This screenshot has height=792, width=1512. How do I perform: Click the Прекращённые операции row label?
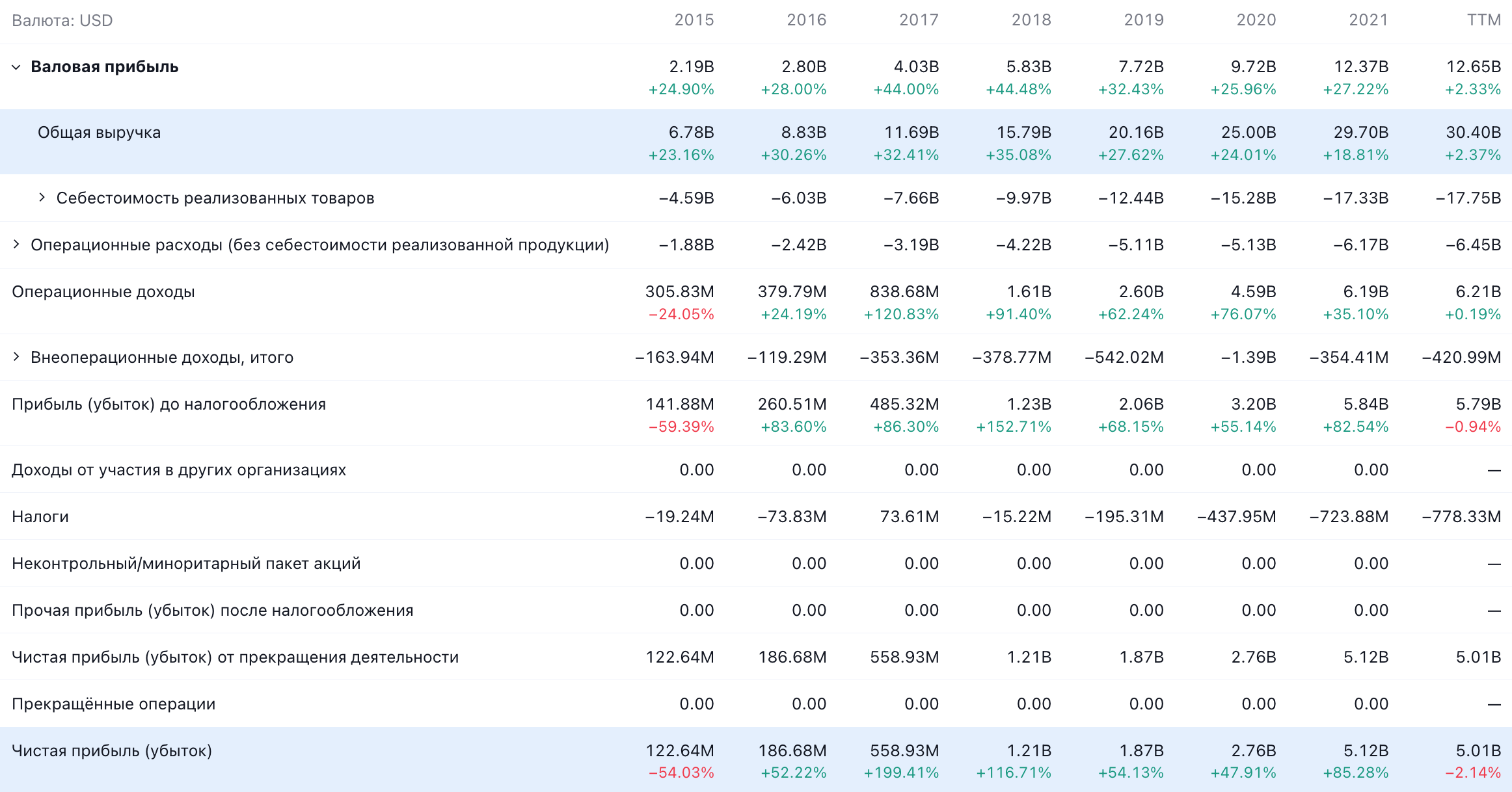pos(114,704)
